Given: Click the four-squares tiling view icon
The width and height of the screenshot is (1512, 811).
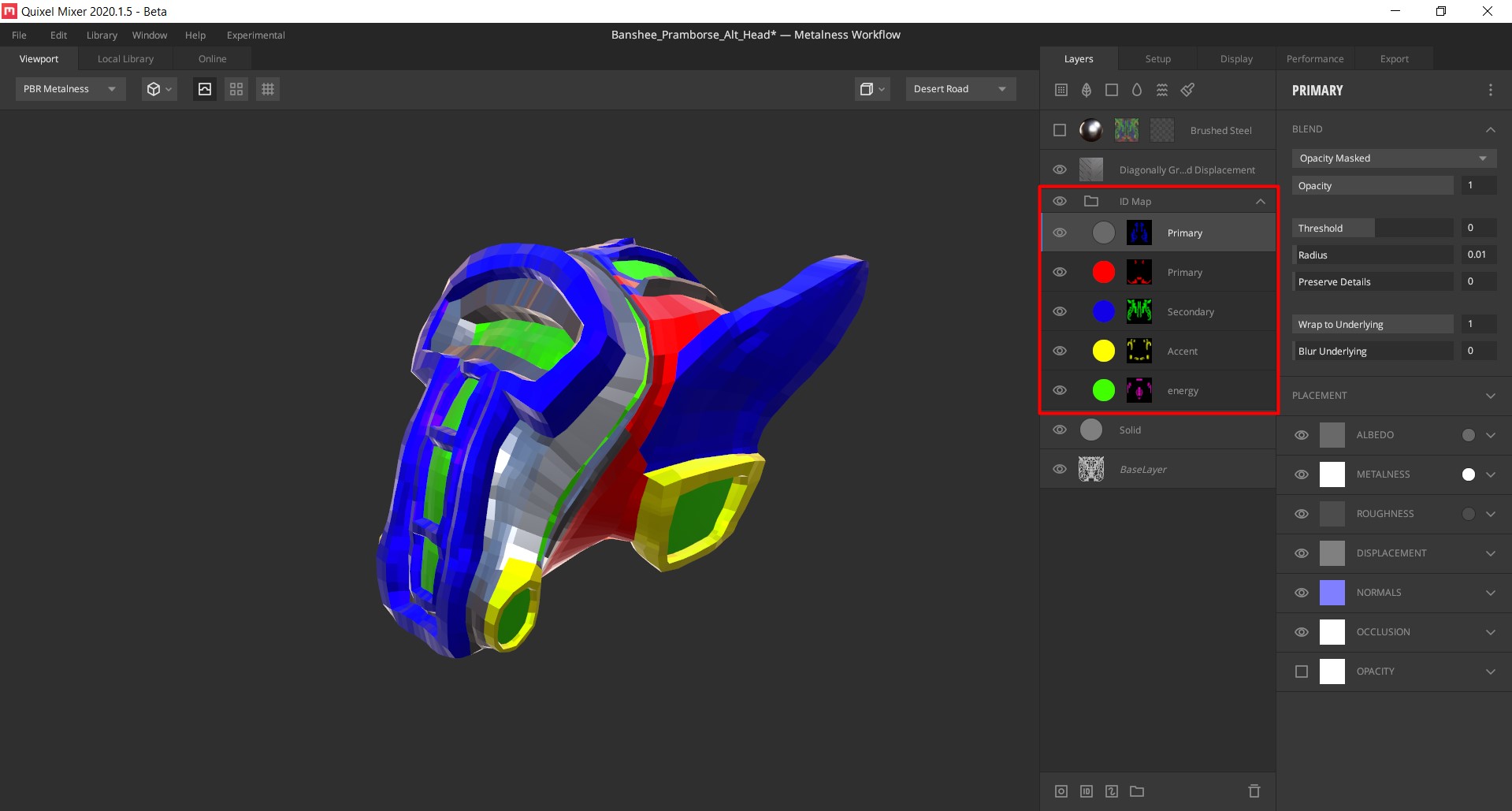Looking at the screenshot, I should coord(236,89).
